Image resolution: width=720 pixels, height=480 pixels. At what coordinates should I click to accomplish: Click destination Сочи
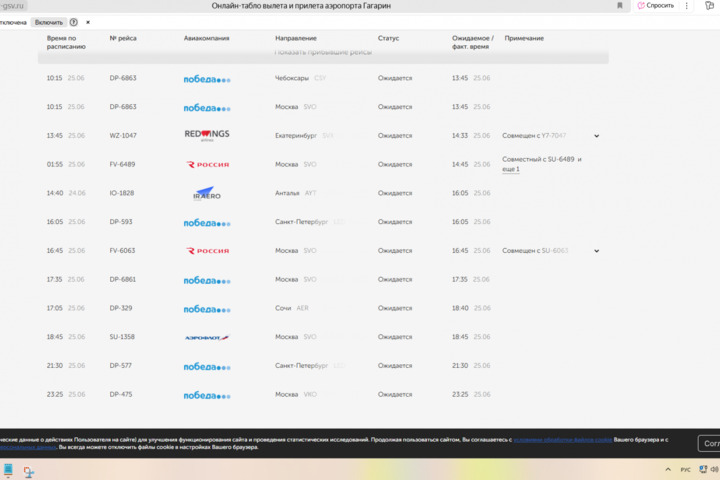click(283, 308)
